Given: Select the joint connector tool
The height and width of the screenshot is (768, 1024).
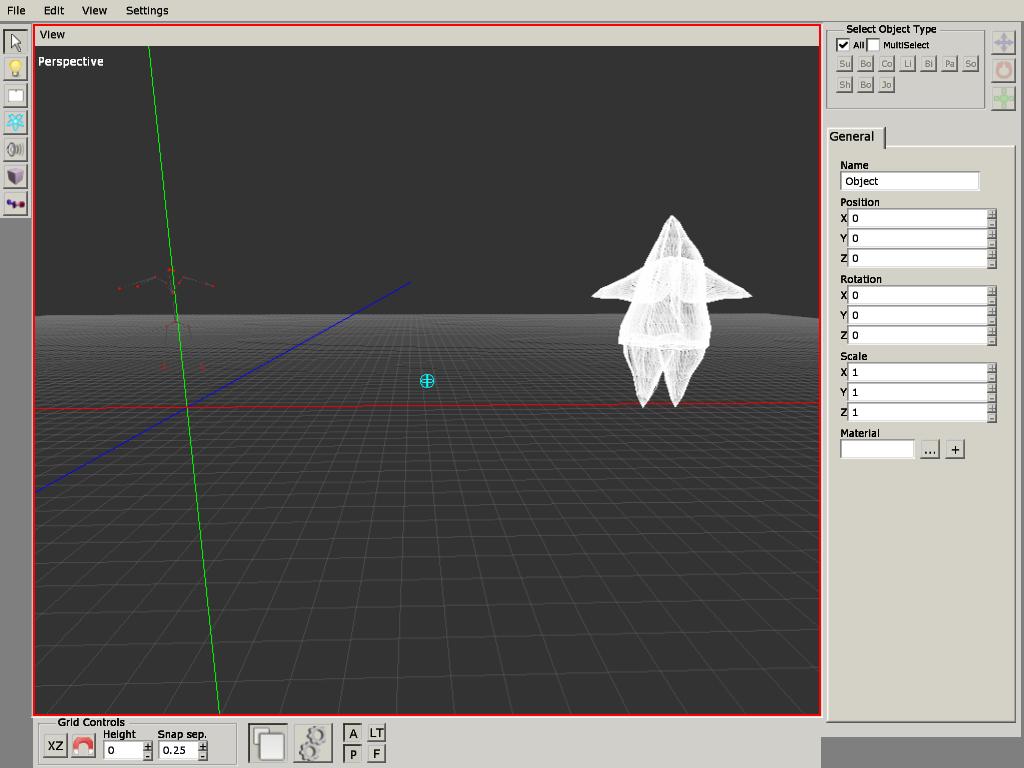Looking at the screenshot, I should coord(15,204).
